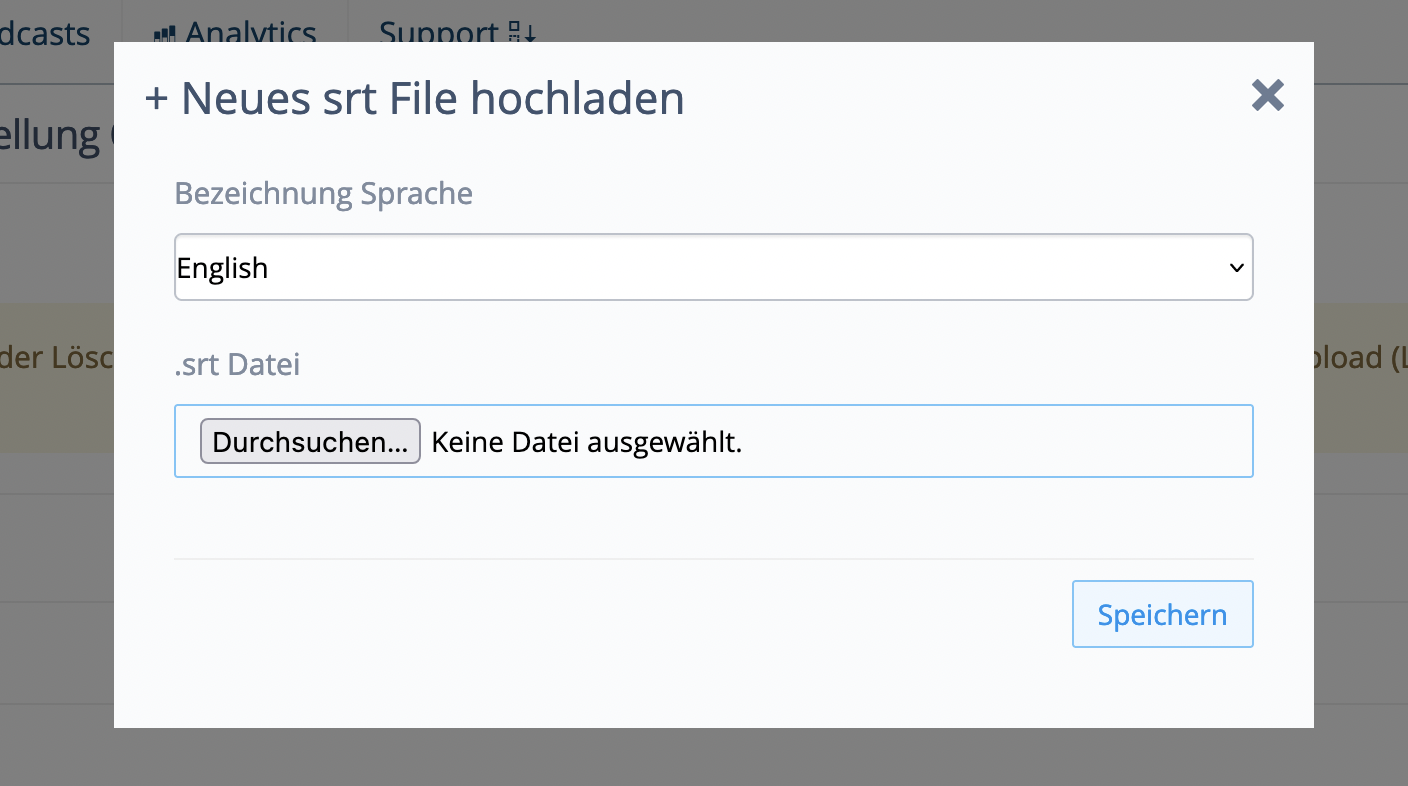Click the plus icon in dialog title
Screen dimensions: 1408x786
[x=156, y=100]
